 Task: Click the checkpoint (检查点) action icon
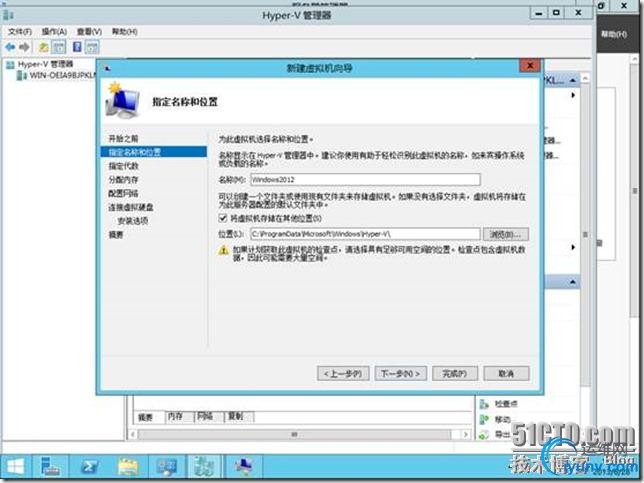(x=485, y=405)
